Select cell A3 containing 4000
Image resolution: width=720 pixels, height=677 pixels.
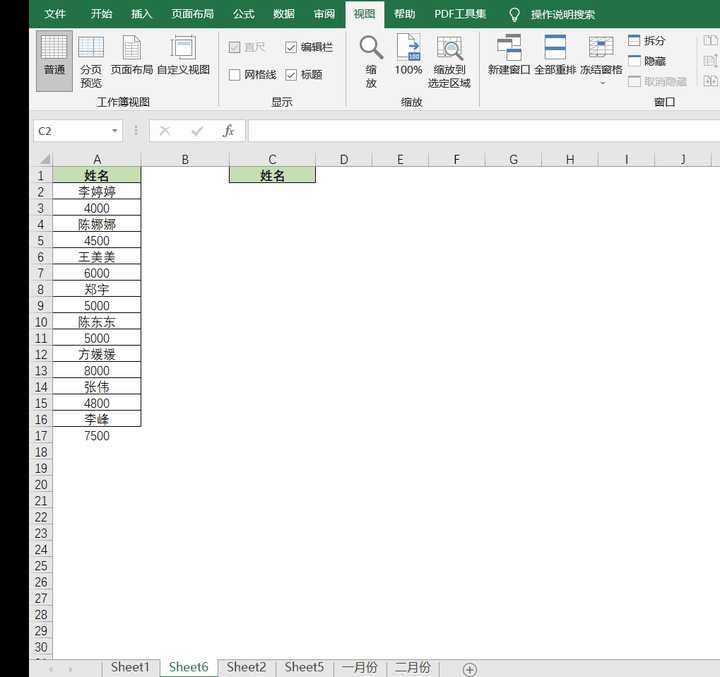click(97, 208)
